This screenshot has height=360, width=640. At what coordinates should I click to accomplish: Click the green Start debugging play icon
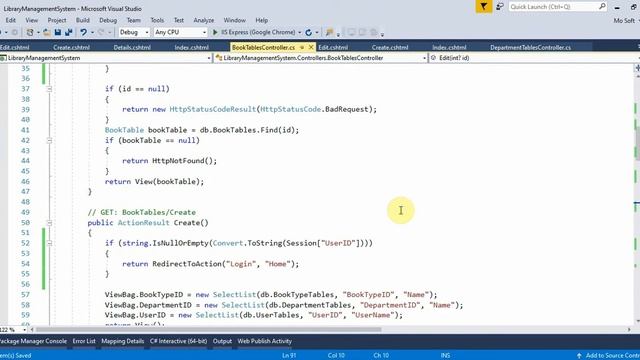click(x=215, y=32)
